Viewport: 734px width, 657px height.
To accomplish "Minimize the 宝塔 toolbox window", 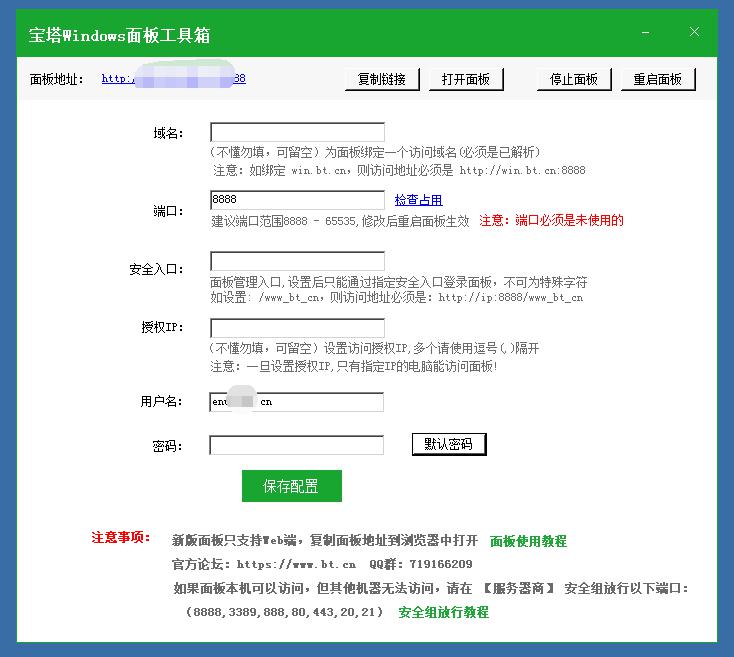I will (x=651, y=33).
